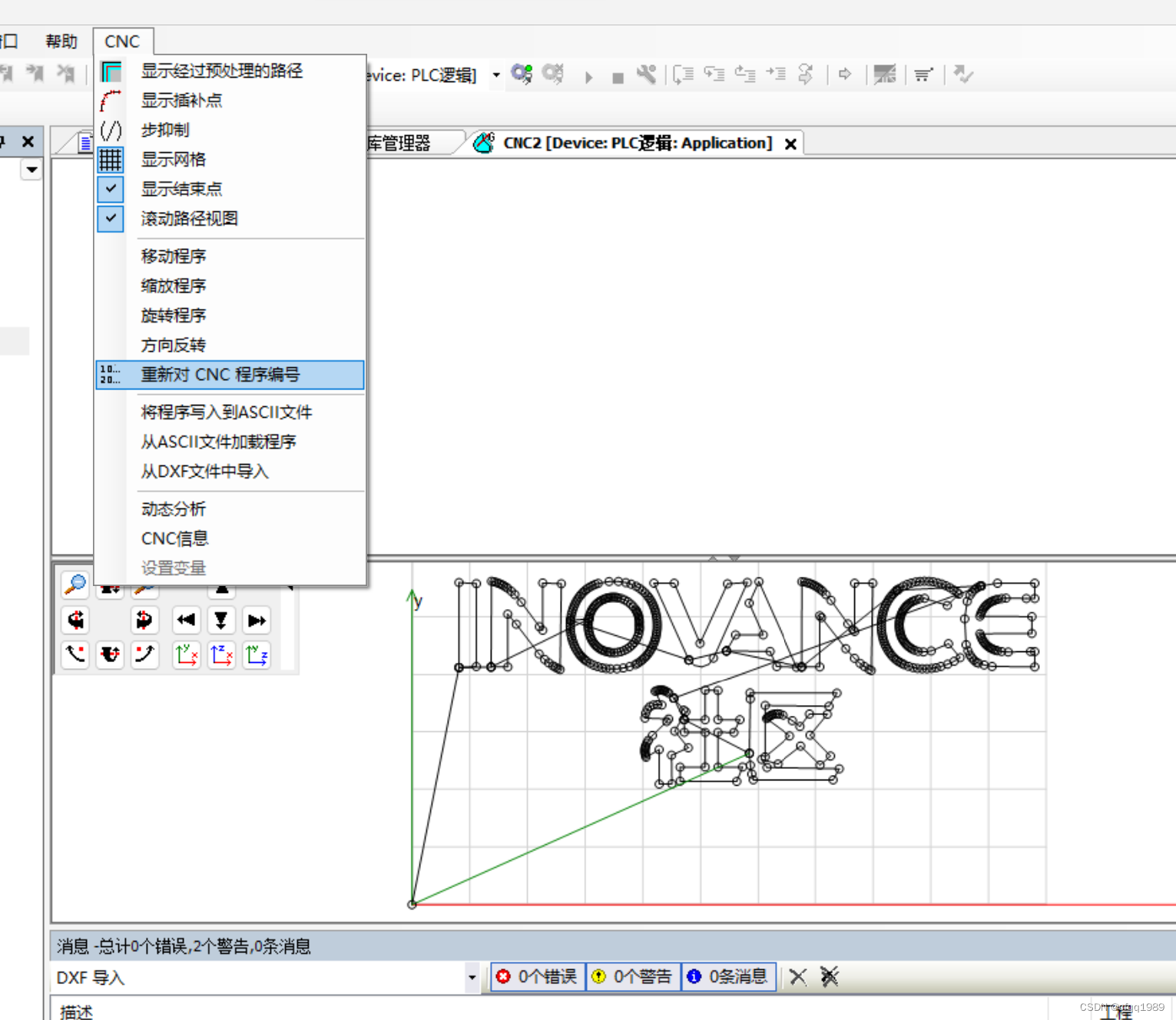This screenshot has width=1176, height=1020.
Task: Click the rotate right around axis icon
Action: [144, 620]
